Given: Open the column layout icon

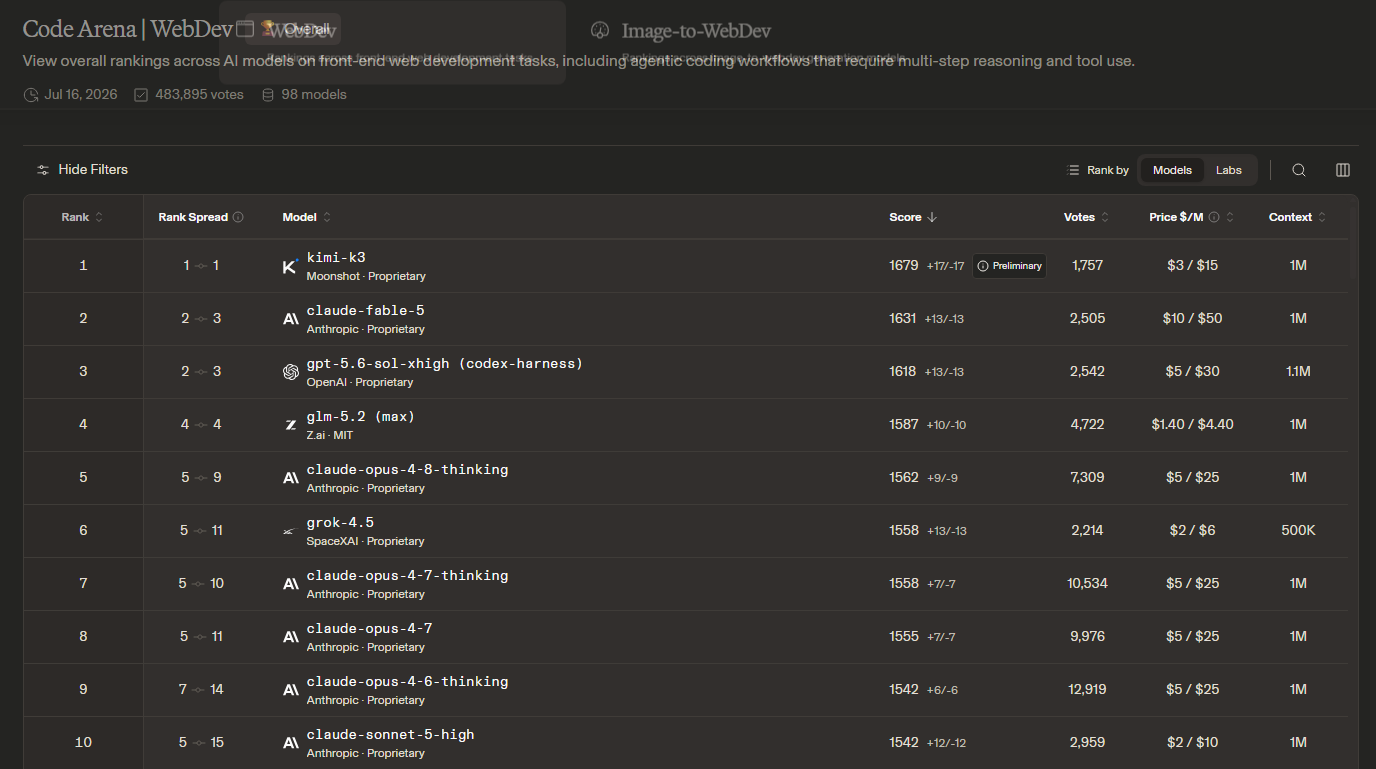Looking at the screenshot, I should pyautogui.click(x=1343, y=170).
